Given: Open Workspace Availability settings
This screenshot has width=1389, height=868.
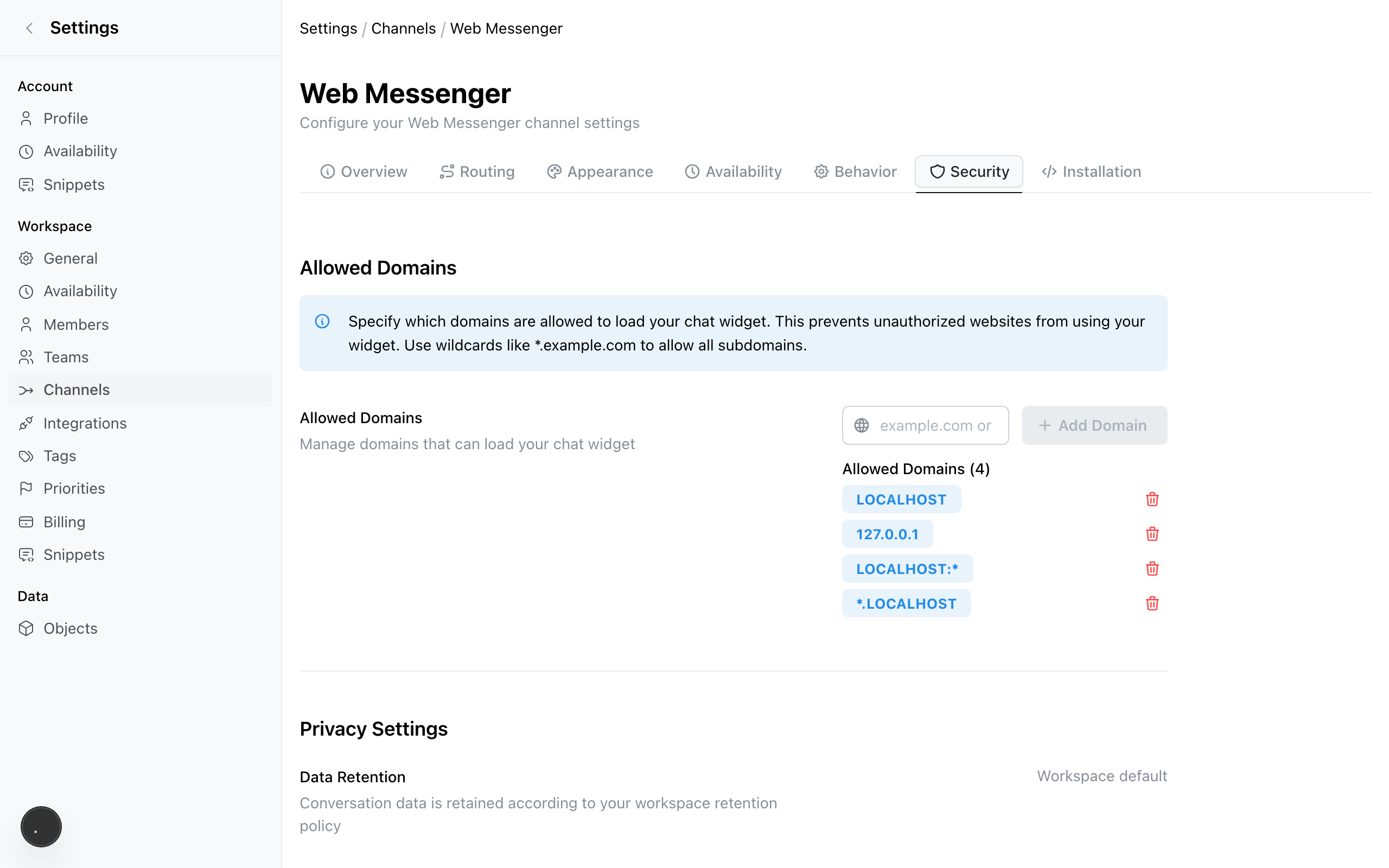Looking at the screenshot, I should point(141,291).
